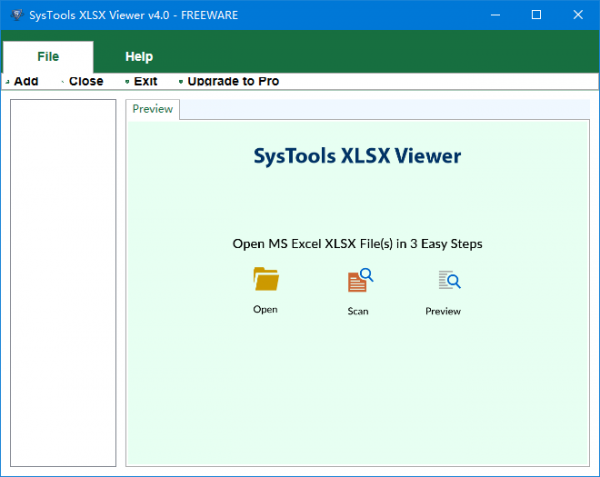Choose Exit from the toolbar
Screen dimensions: 600x477
tap(146, 81)
